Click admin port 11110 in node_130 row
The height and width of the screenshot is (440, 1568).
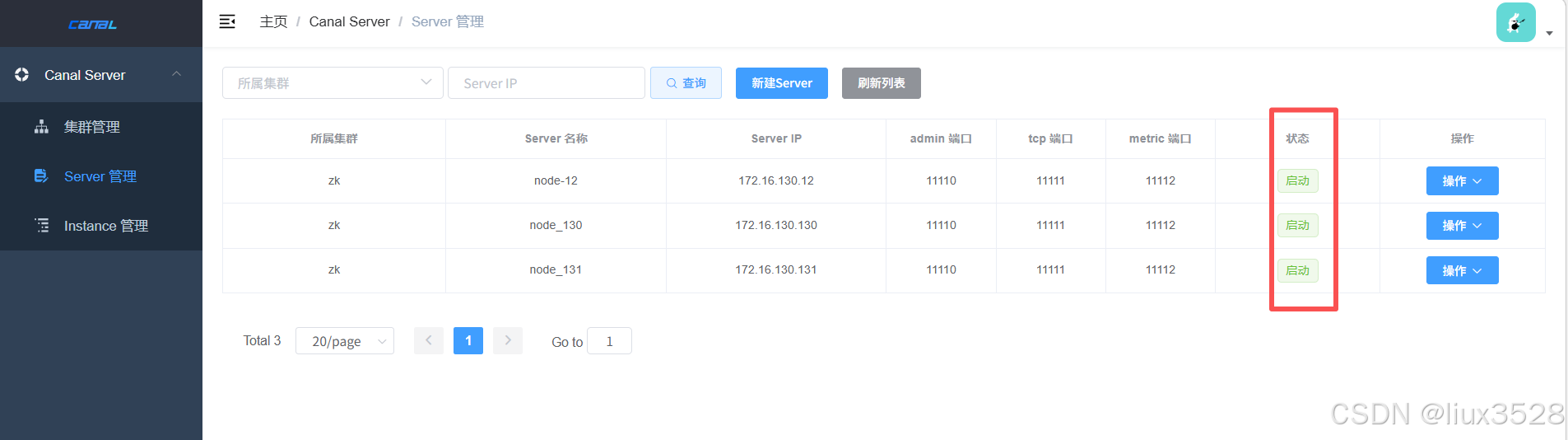point(941,225)
